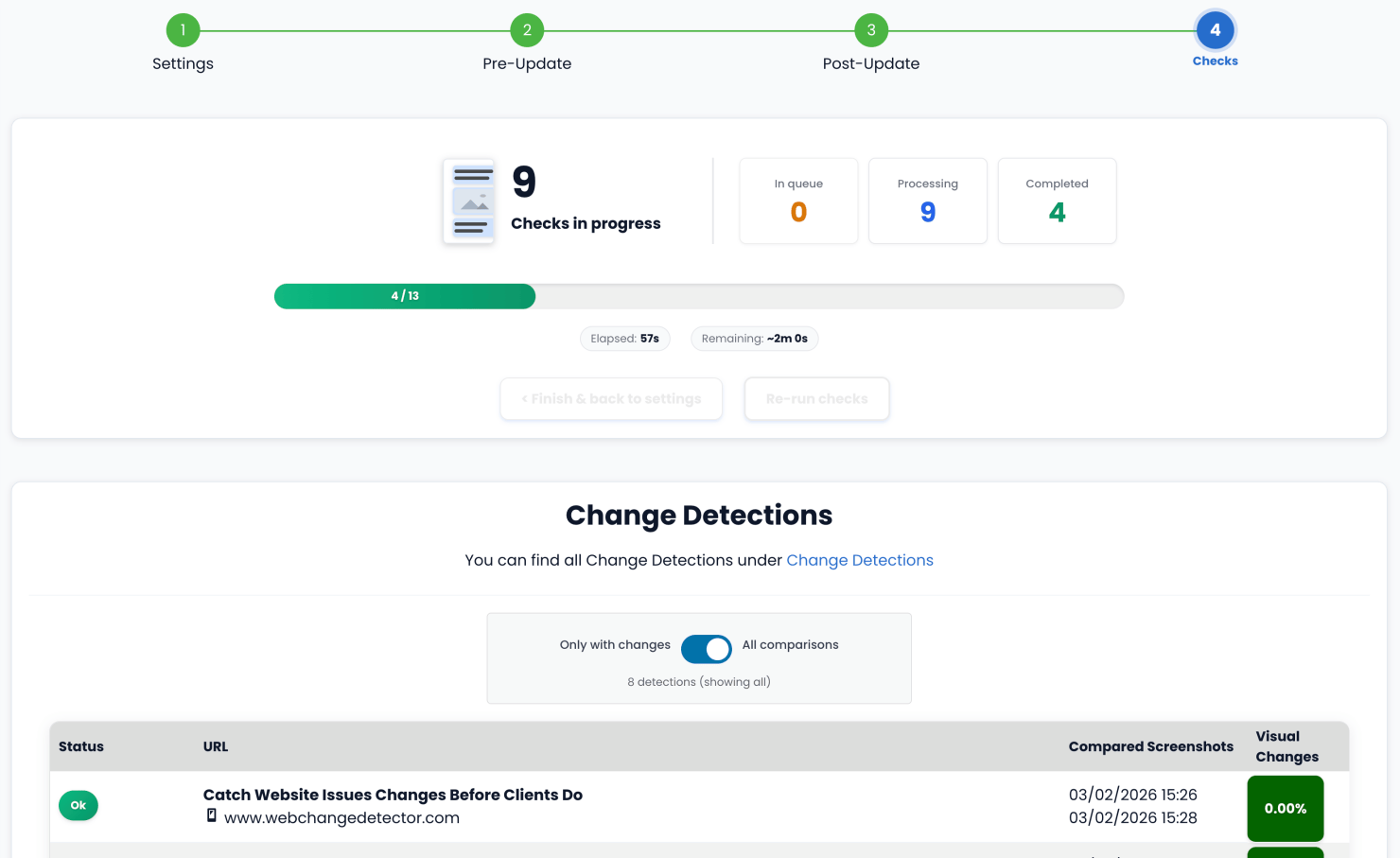Screen dimensions: 1400x858
Task: Click Finish & back to settings button
Action: click(x=611, y=399)
